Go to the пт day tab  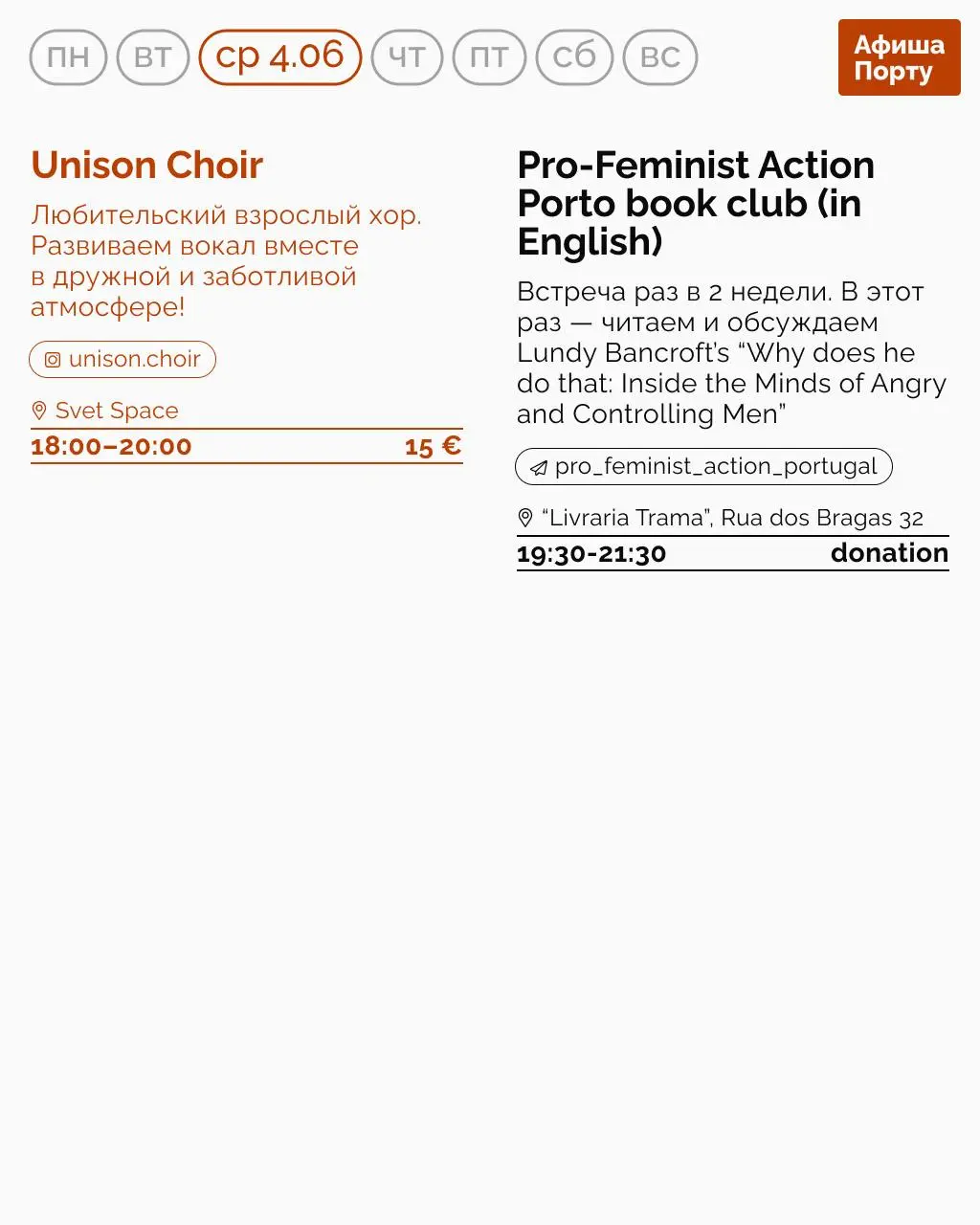tap(489, 57)
